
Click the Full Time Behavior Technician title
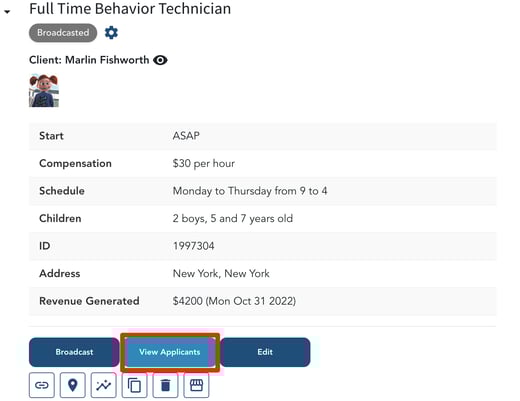click(130, 9)
